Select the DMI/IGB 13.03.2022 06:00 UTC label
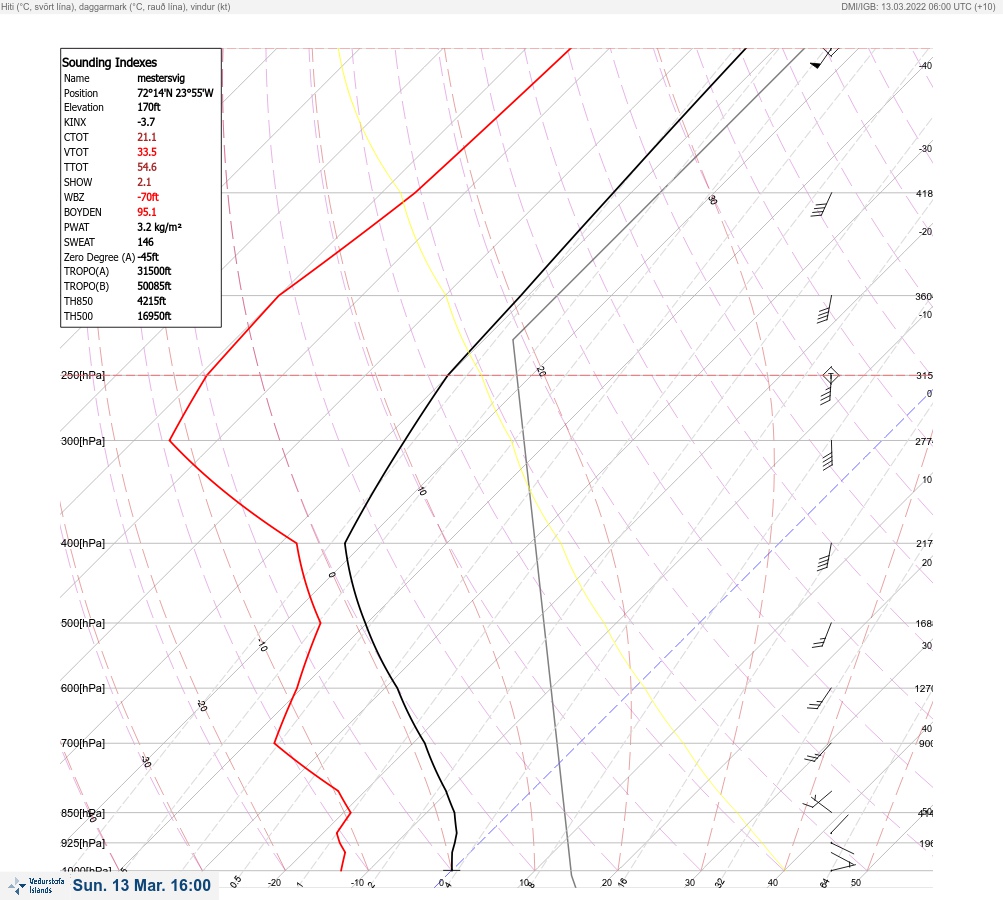This screenshot has height=900, width=1003. click(919, 7)
